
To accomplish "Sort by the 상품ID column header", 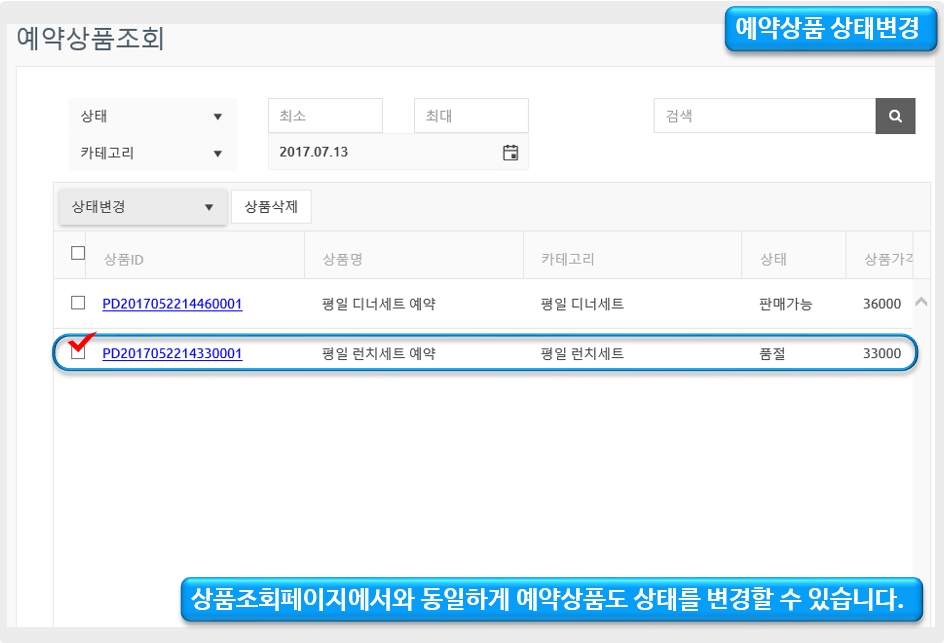I will click(x=124, y=259).
